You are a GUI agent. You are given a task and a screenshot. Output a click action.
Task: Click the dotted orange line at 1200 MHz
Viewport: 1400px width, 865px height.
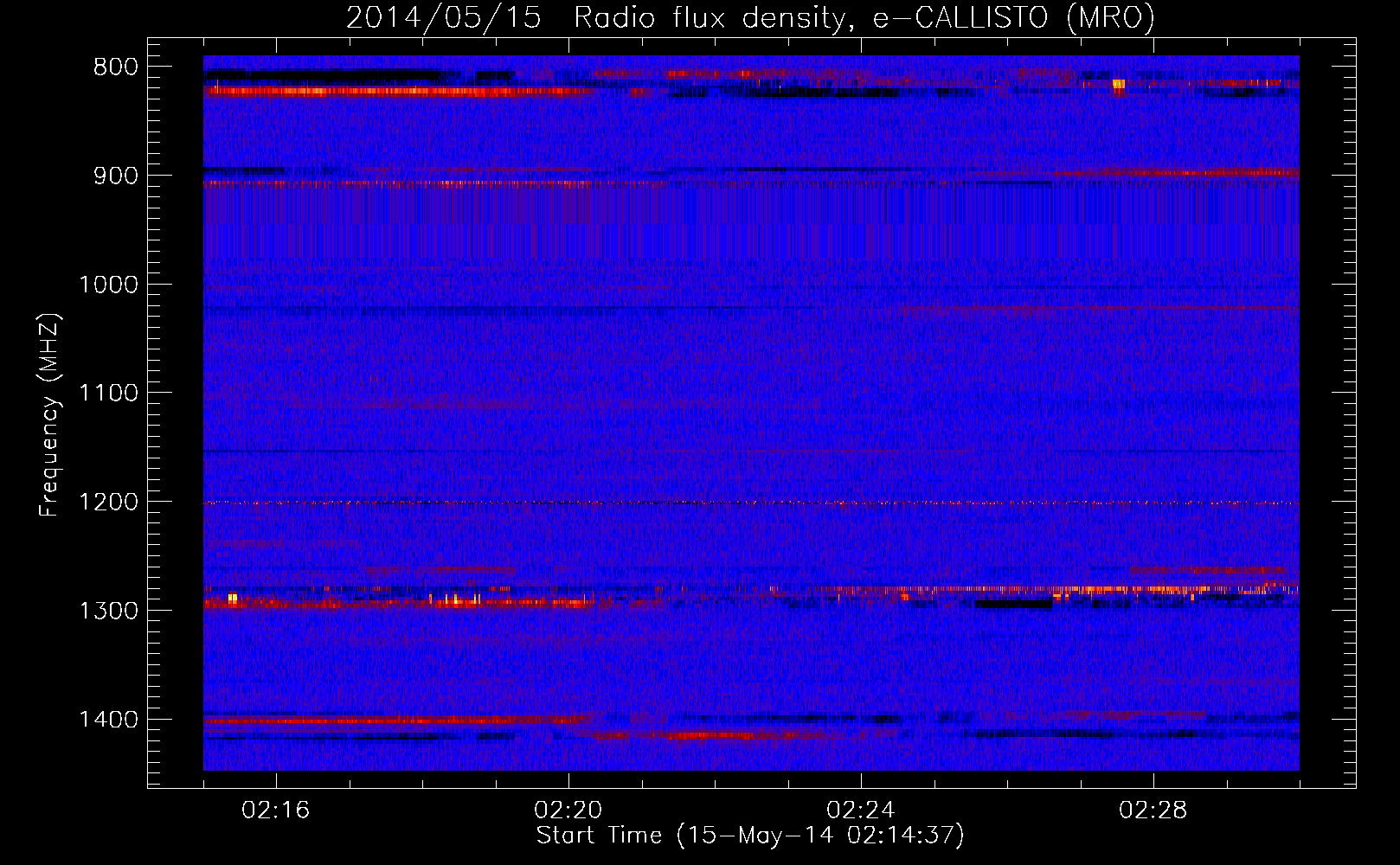(x=751, y=503)
